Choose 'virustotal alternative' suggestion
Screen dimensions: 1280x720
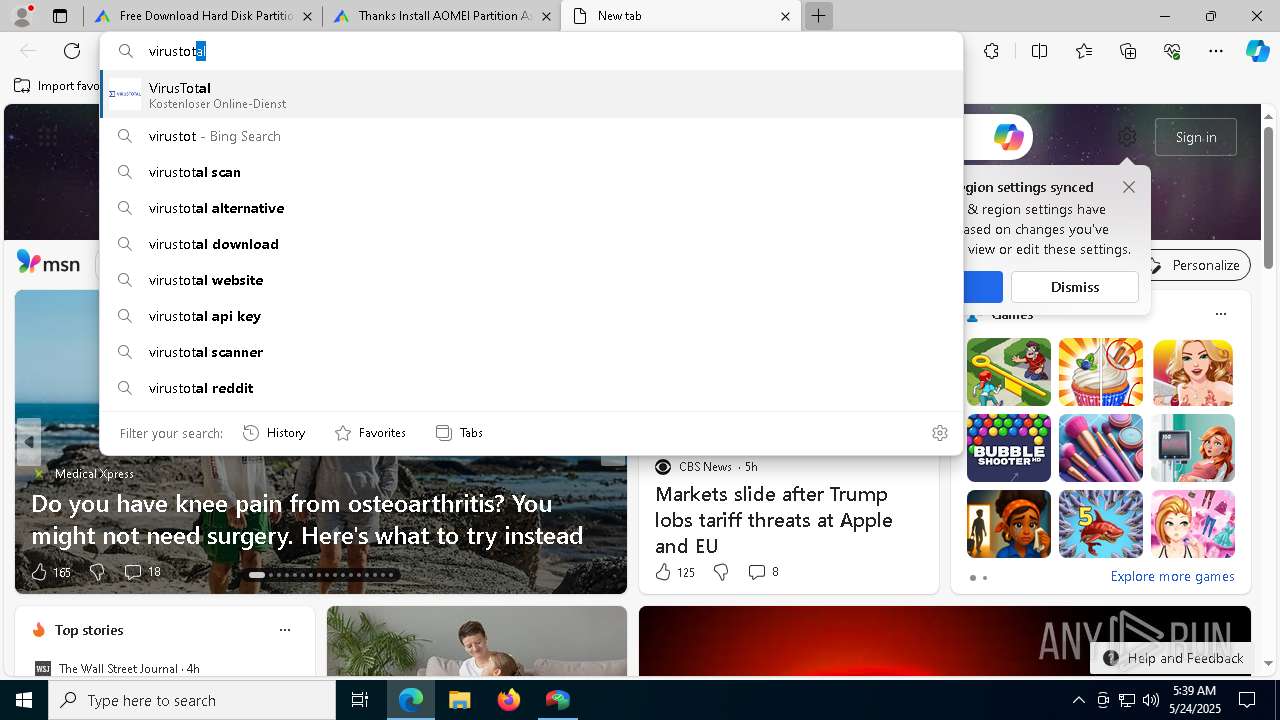click(x=531, y=208)
